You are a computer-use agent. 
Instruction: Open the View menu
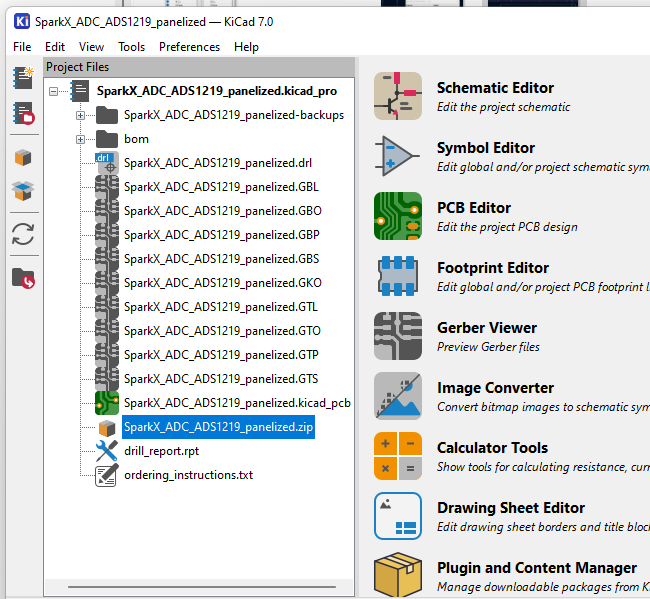(91, 47)
